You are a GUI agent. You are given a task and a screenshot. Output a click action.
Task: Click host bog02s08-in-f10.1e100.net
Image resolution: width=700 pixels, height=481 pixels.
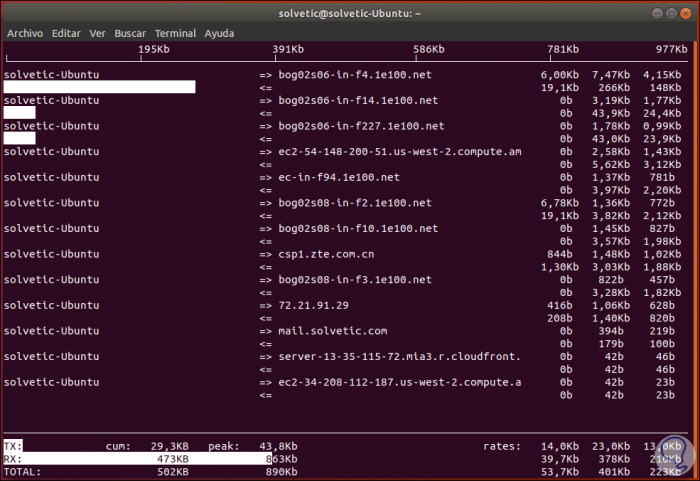(358, 228)
